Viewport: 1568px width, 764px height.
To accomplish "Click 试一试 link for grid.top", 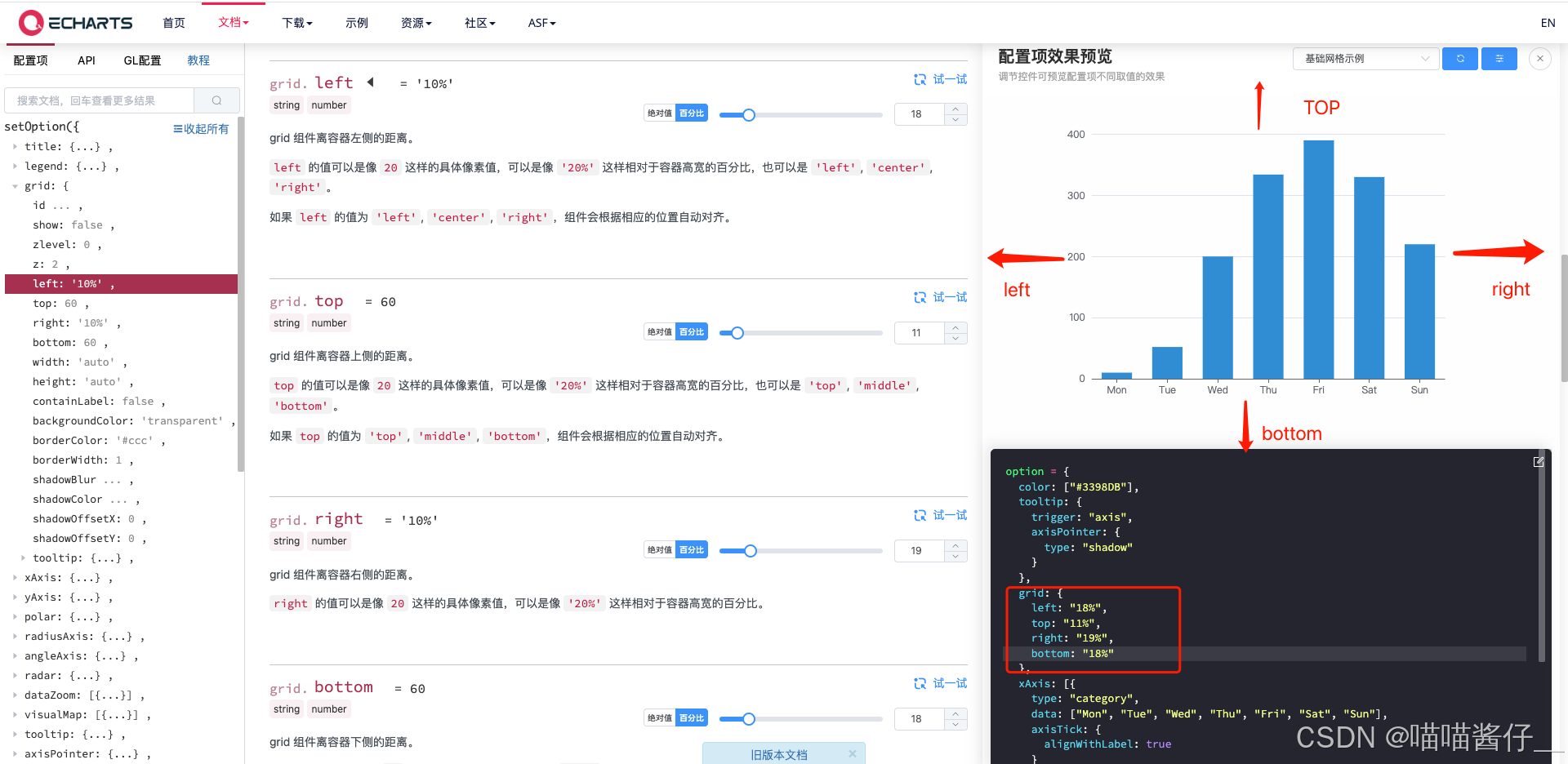I will [950, 297].
